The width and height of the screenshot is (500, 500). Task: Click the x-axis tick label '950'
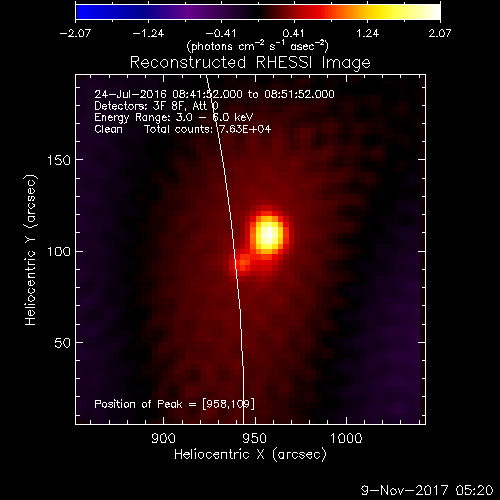255,438
